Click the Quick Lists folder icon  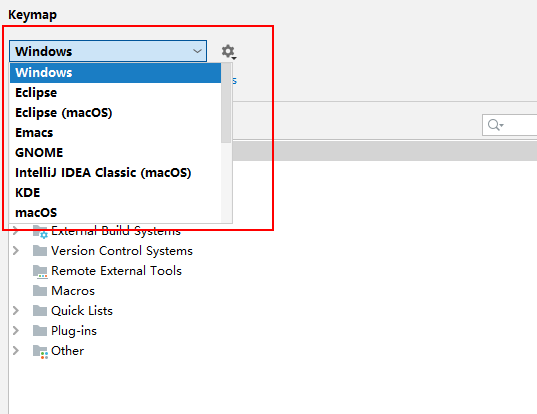tap(40, 311)
